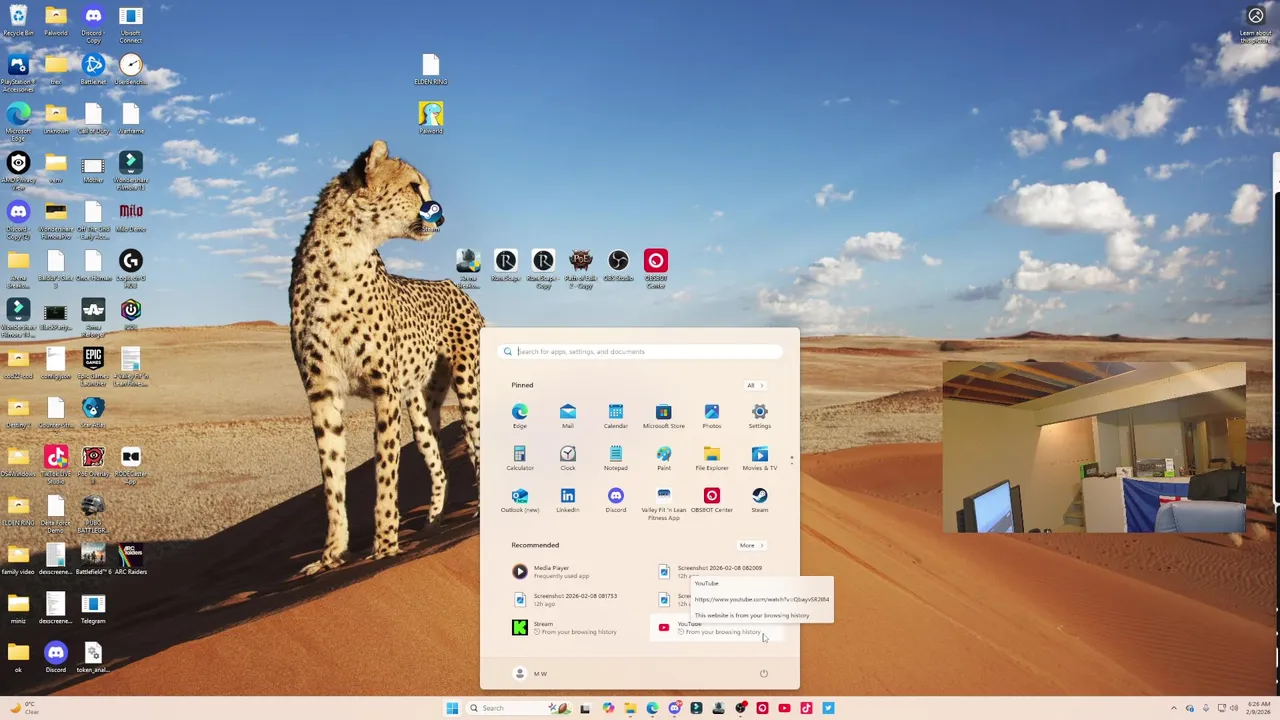This screenshot has width=1280, height=720.
Task: Click the Windows Start button on taskbar
Action: 452,708
